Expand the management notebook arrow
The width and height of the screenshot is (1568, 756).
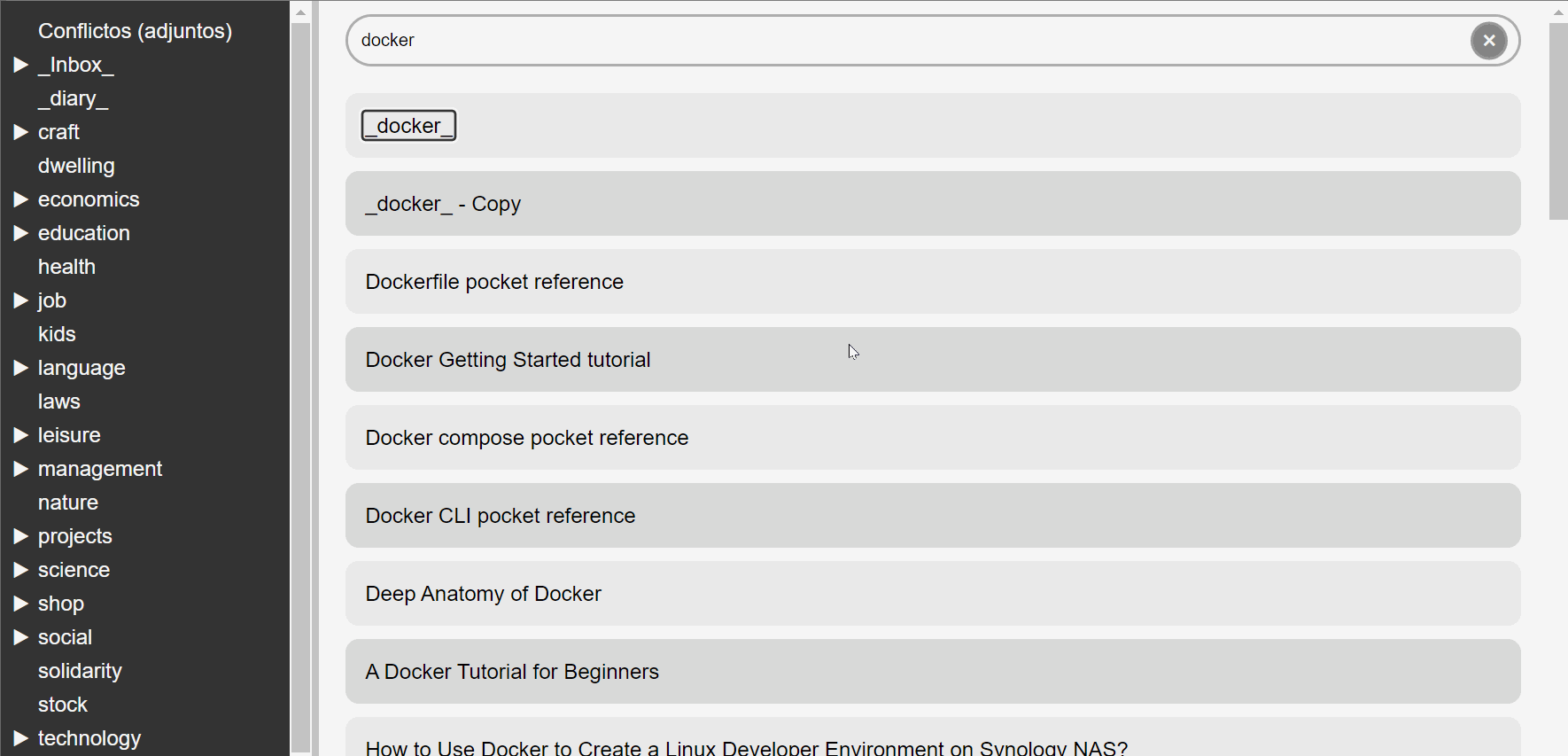pyautogui.click(x=21, y=469)
